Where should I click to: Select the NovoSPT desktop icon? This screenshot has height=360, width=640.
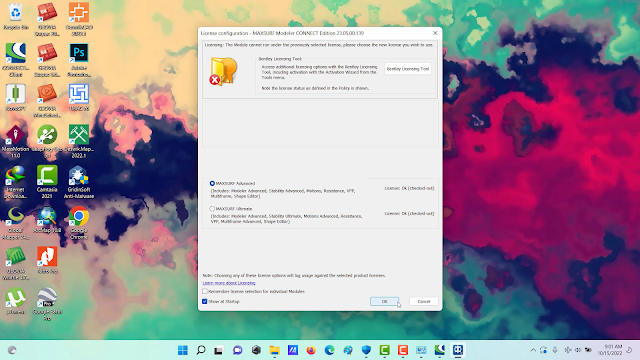pyautogui.click(x=16, y=98)
